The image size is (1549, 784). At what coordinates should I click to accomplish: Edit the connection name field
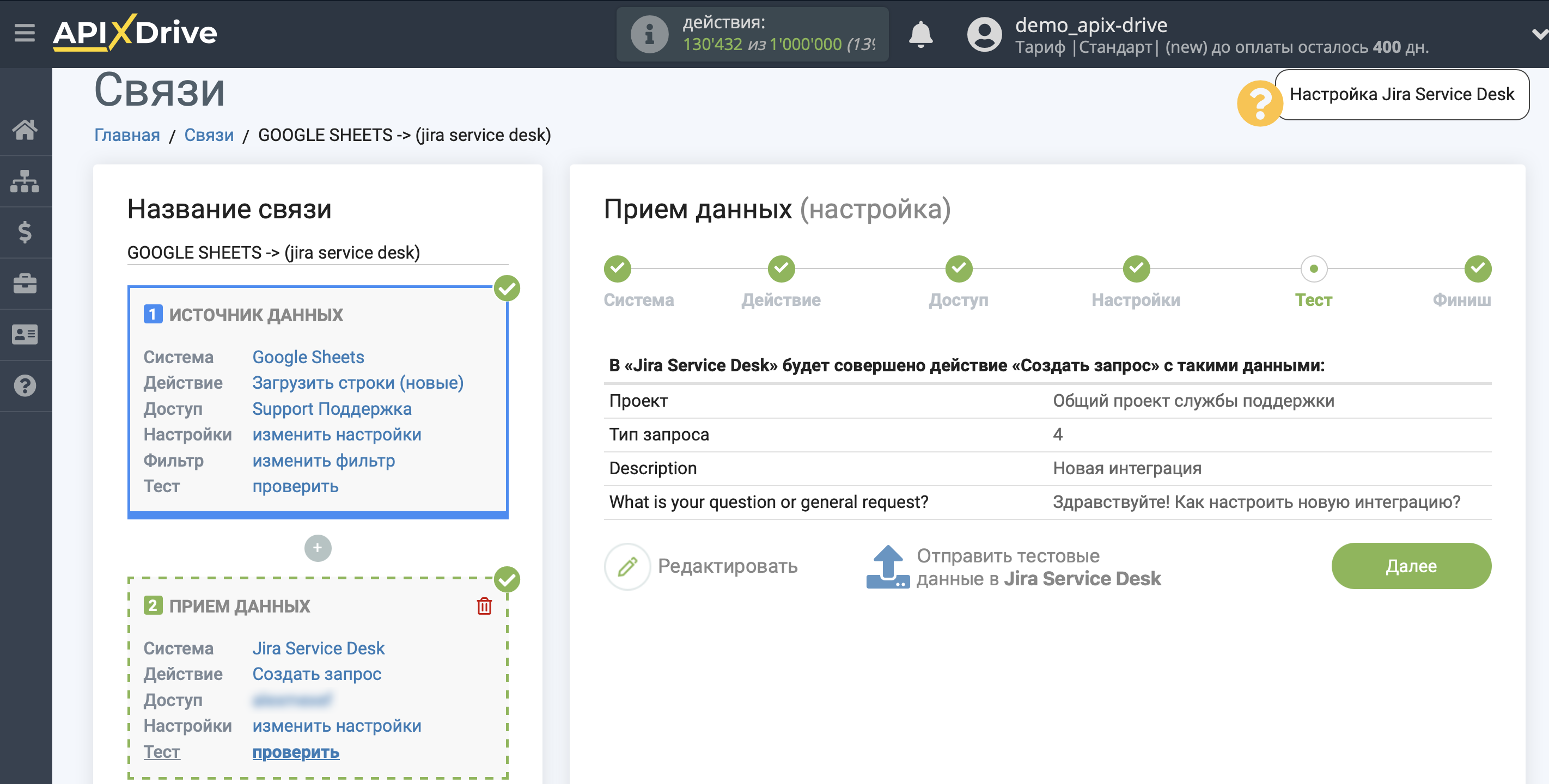[318, 253]
